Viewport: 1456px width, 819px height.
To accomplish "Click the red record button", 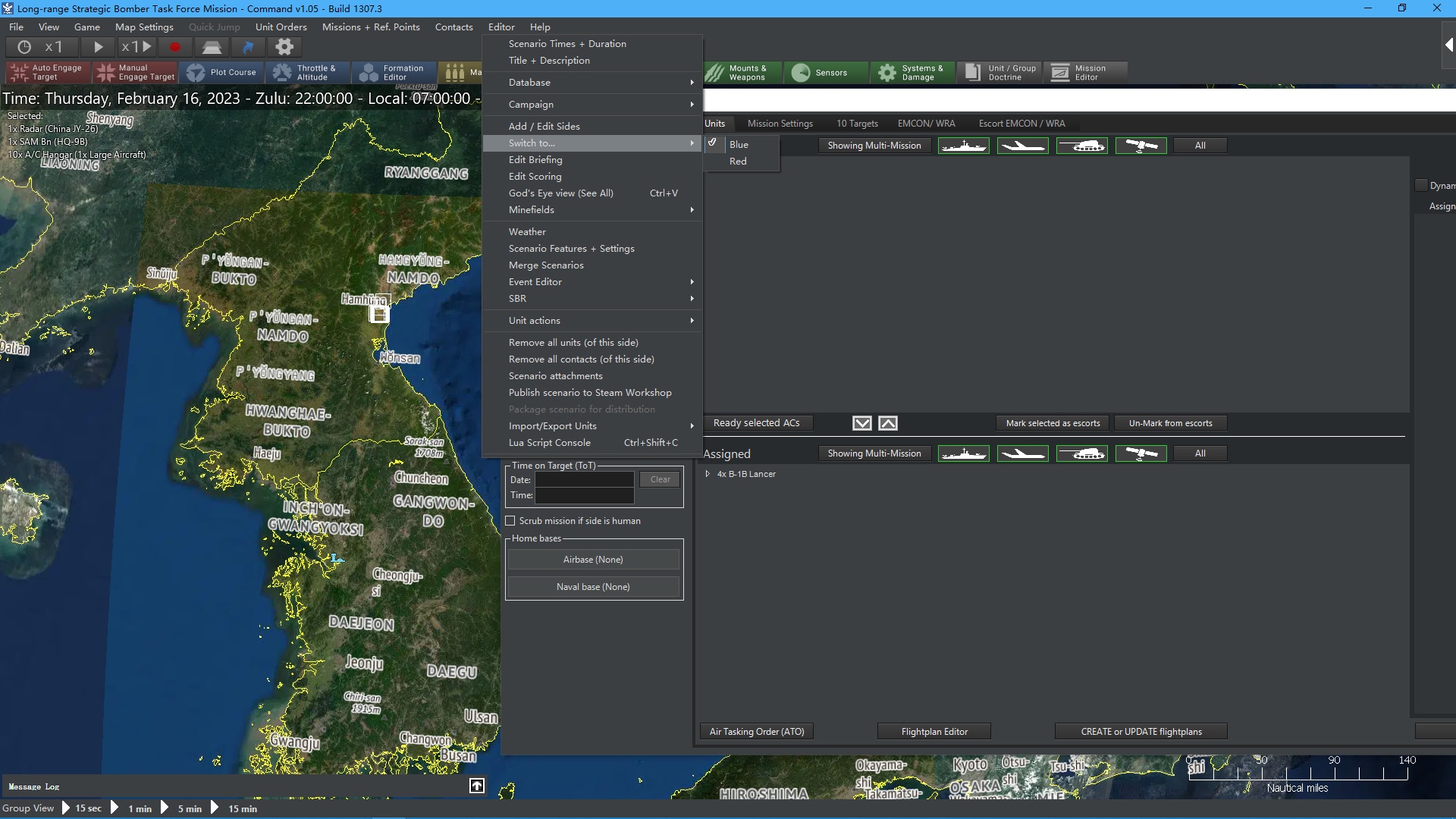I will 175,47.
